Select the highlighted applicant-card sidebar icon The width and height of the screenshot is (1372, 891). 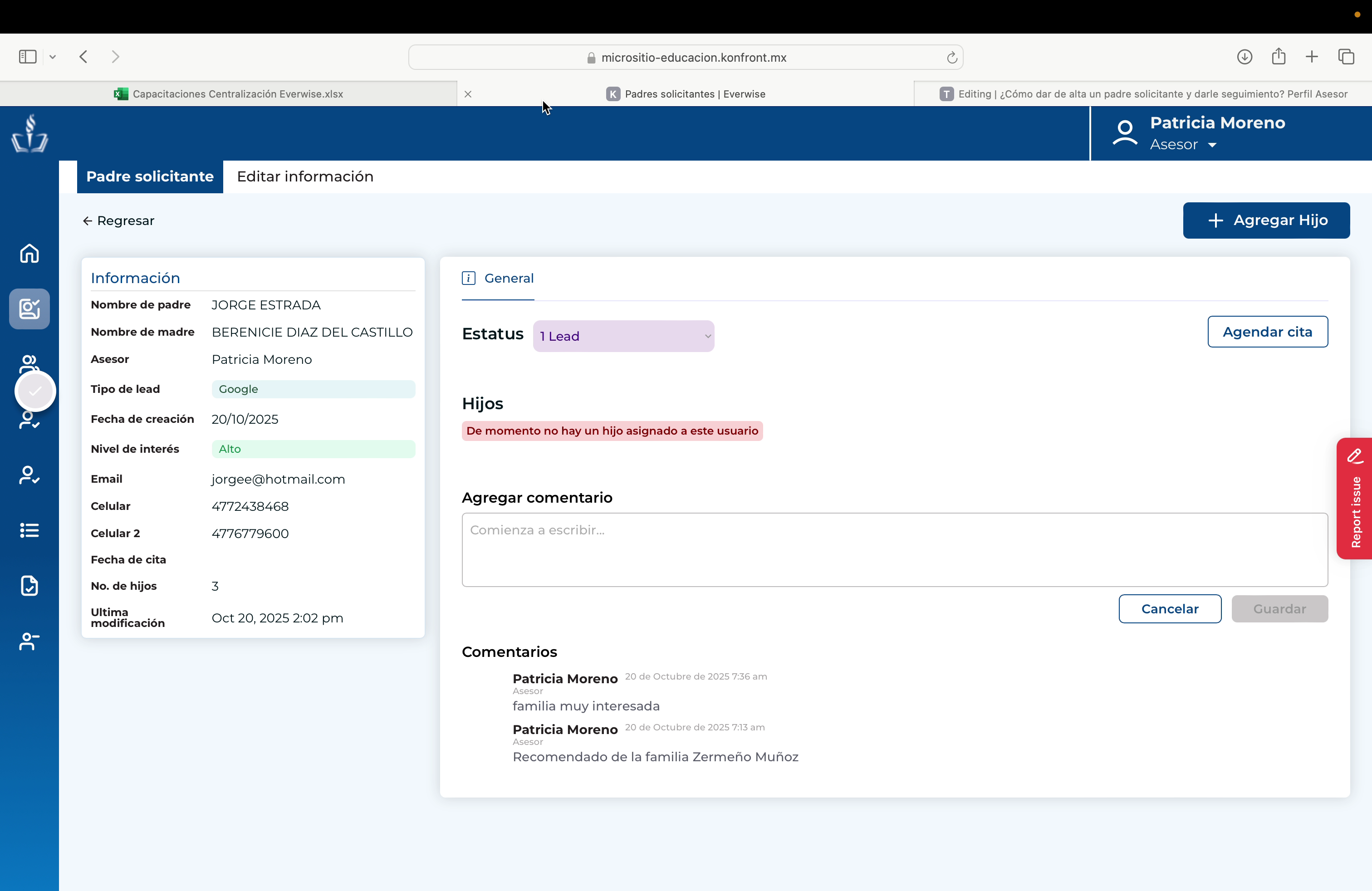click(x=29, y=309)
